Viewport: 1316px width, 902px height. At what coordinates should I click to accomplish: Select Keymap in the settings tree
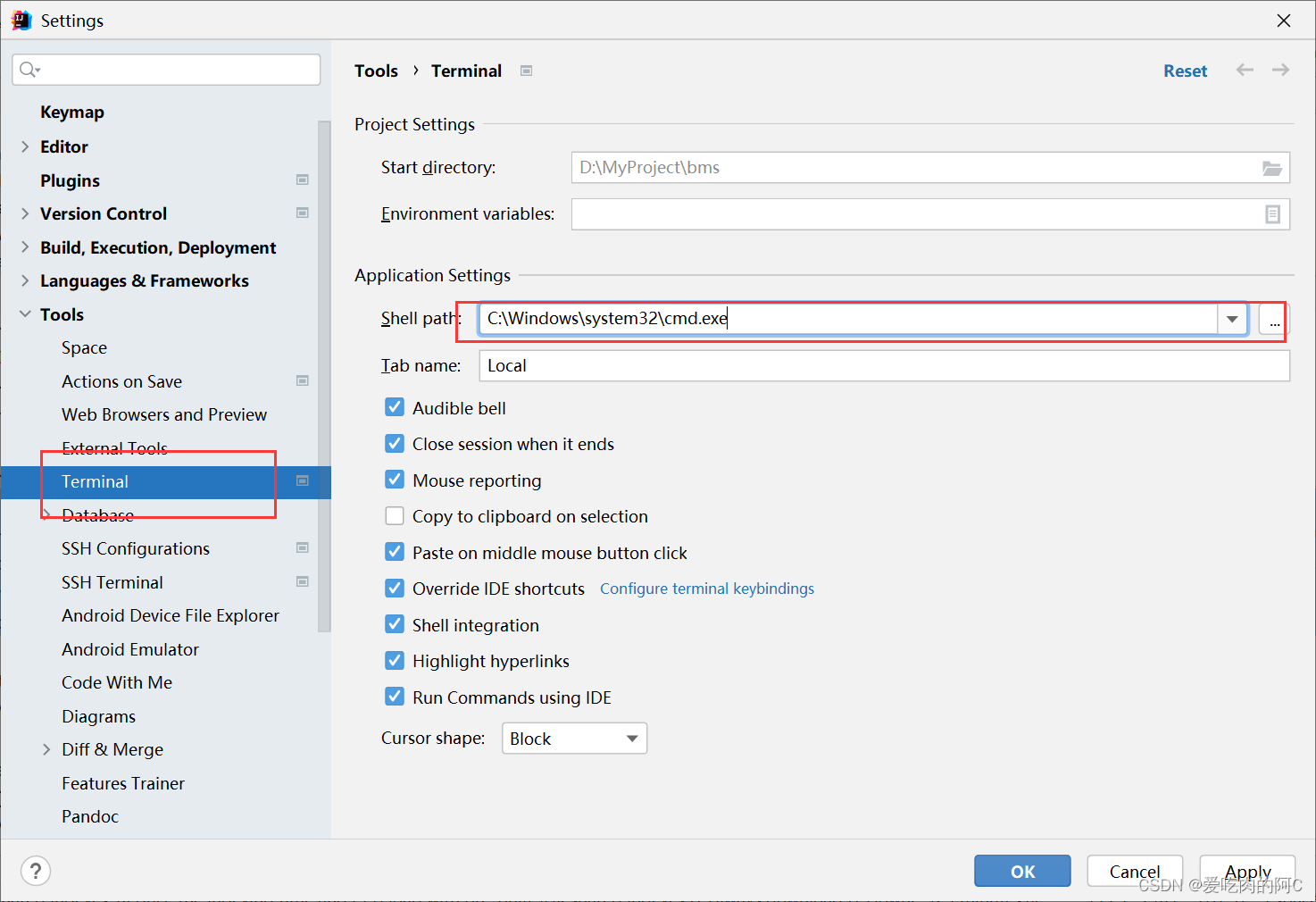pyautogui.click(x=72, y=113)
